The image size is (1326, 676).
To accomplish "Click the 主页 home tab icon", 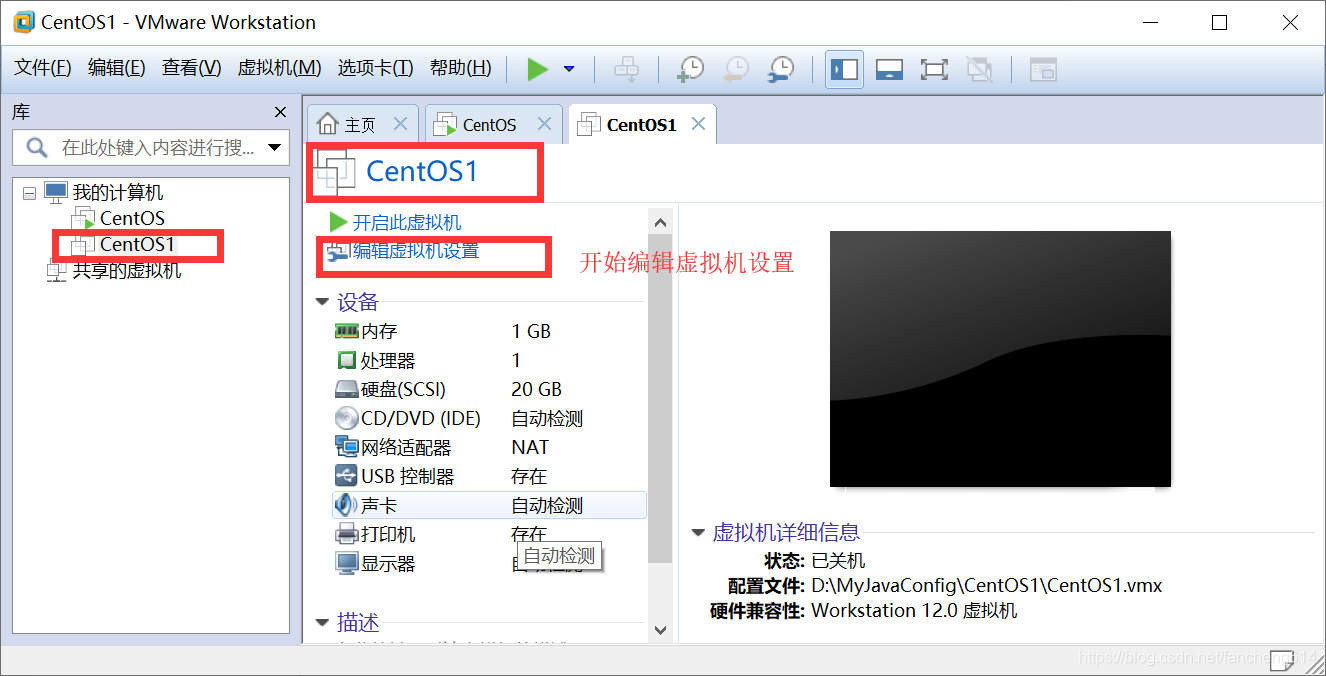I will pyautogui.click(x=327, y=124).
